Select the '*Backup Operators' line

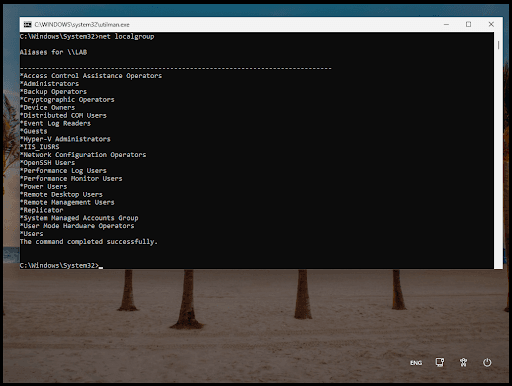pos(53,92)
